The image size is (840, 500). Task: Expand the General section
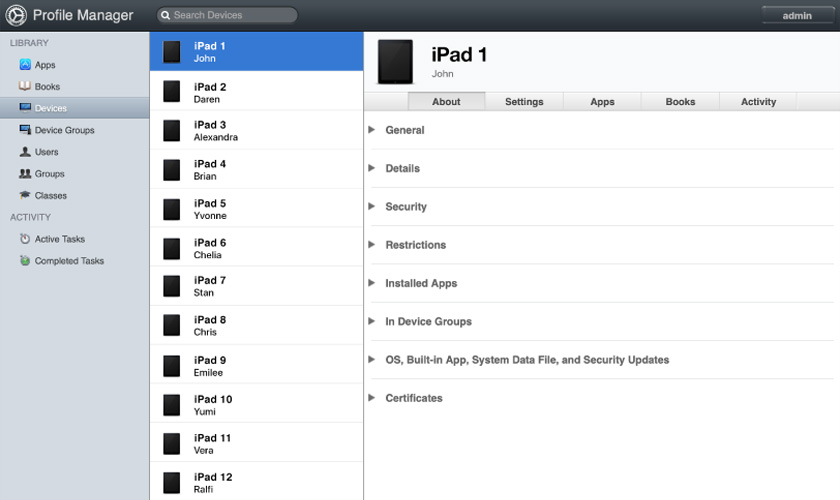coord(371,130)
